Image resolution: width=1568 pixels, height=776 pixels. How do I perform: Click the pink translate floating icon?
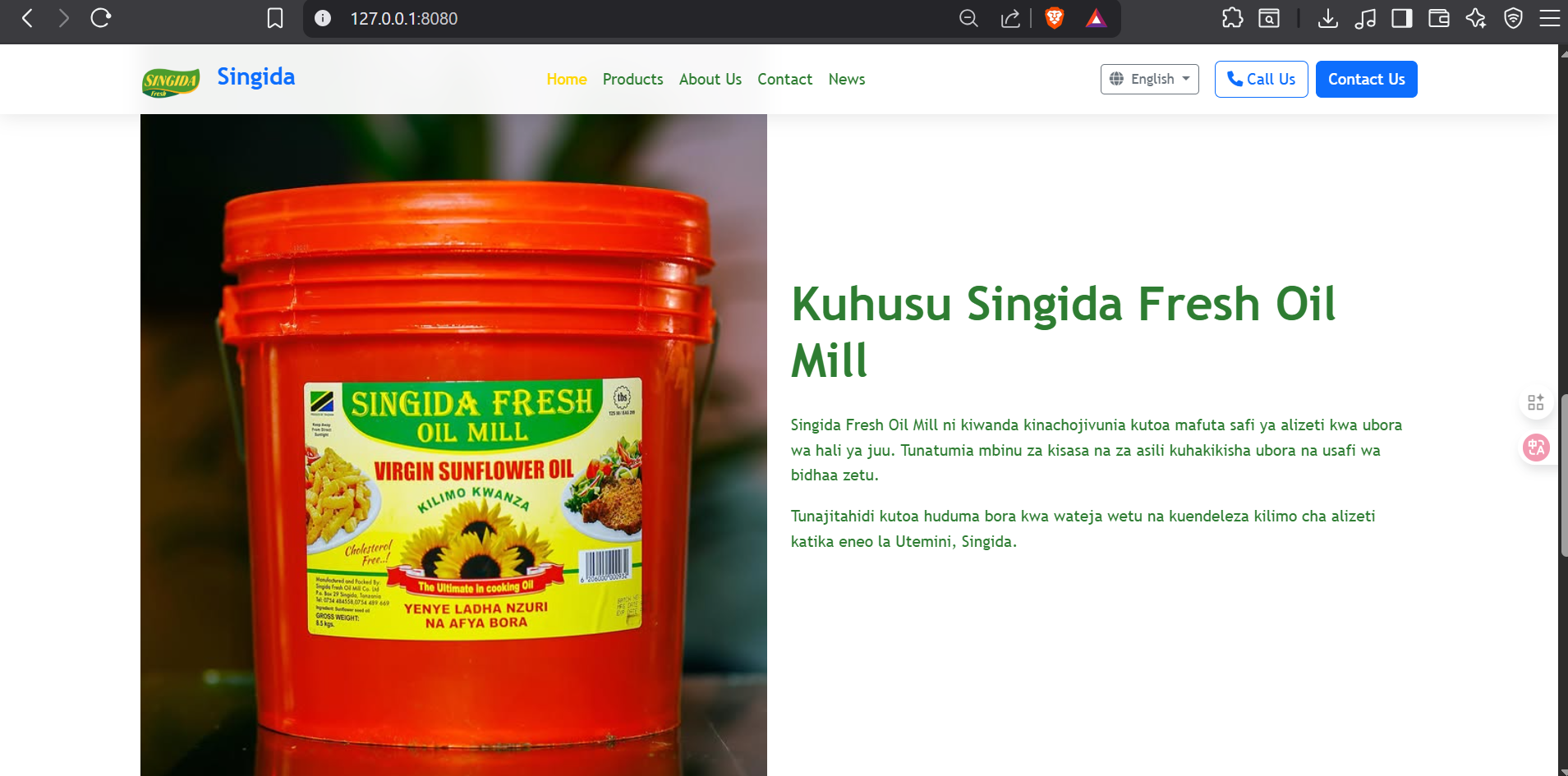coord(1536,448)
